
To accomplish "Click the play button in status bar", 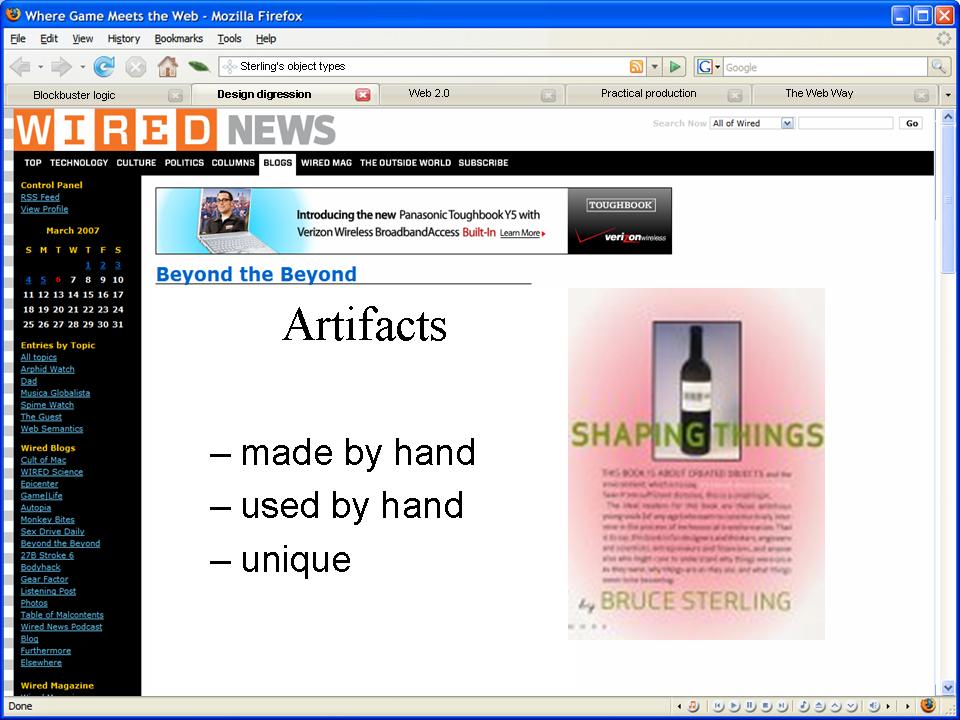I will point(733,706).
